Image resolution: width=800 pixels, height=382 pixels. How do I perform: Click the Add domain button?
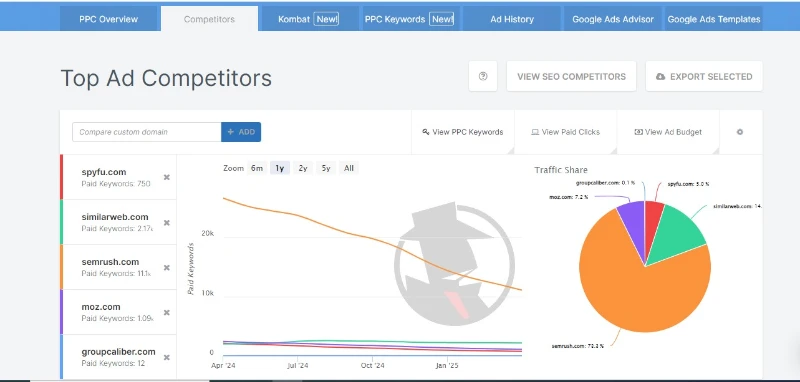click(241, 132)
